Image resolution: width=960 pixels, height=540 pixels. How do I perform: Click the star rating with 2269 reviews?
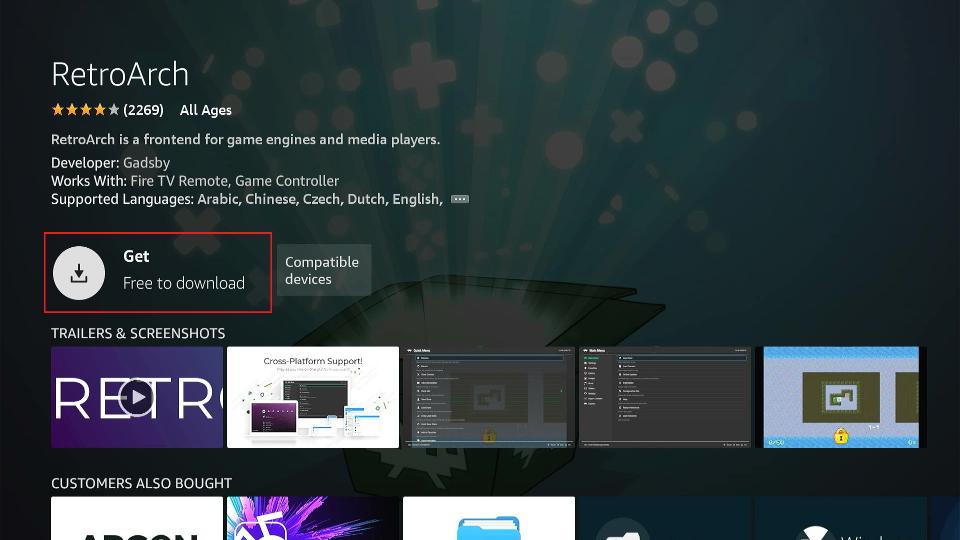pyautogui.click(x=108, y=110)
